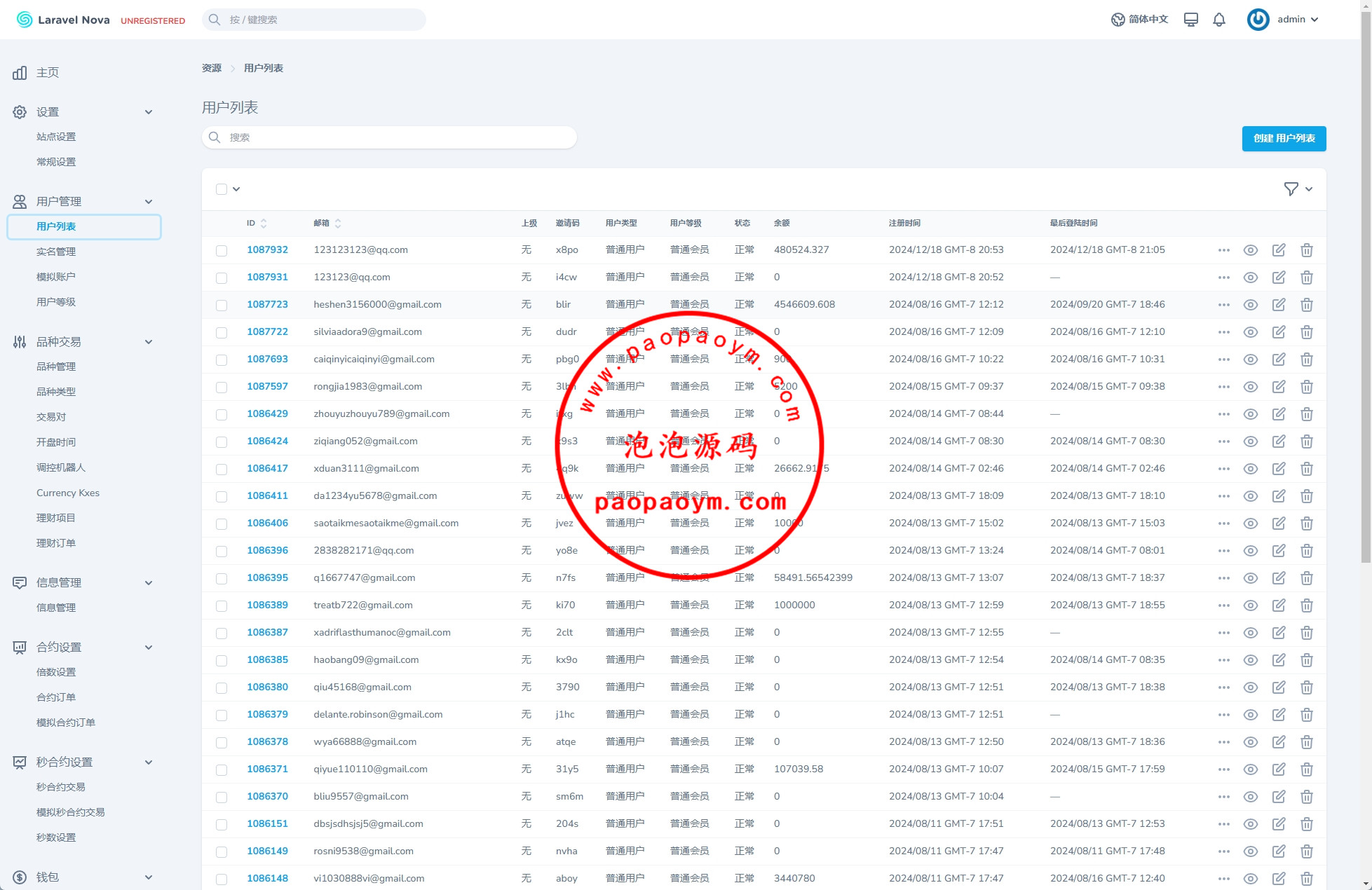Open Currency Kxes in sidebar
The width and height of the screenshot is (1372, 890).
(68, 493)
